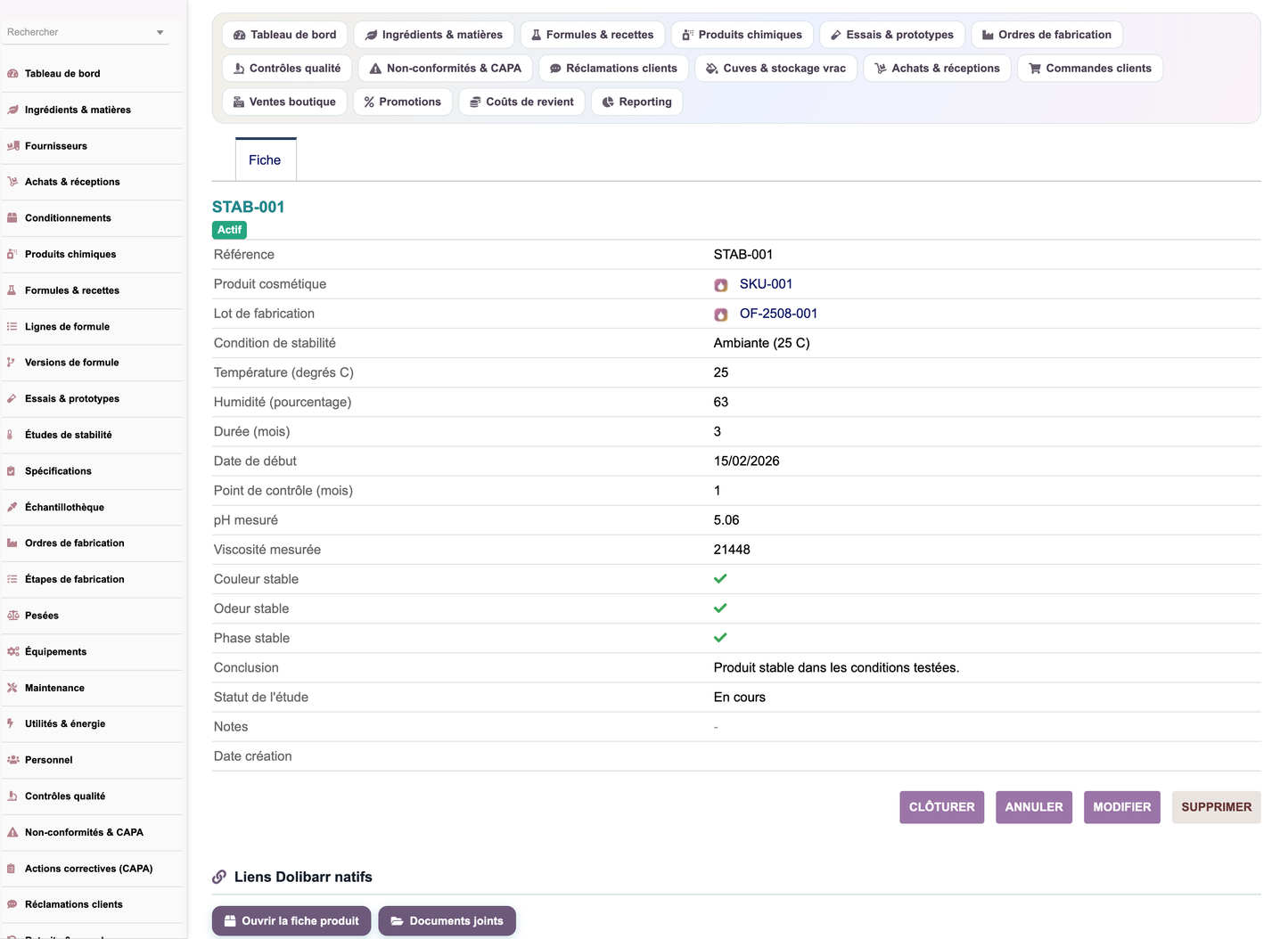Open Essais & prototypes in sidebar
This screenshot has width=1288, height=939.
coord(72,399)
